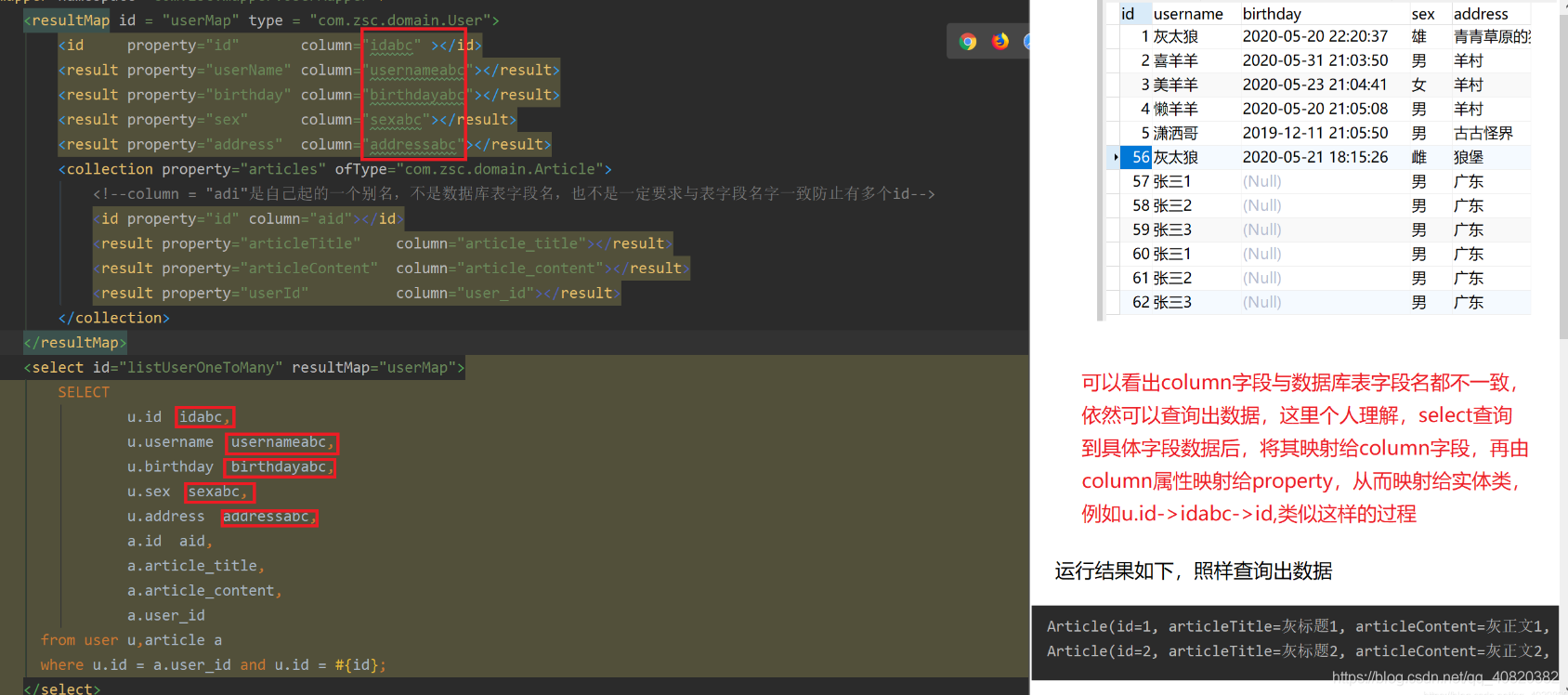Click the a.article_title line in the query
The width and height of the screenshot is (1568, 695).
tap(196, 566)
